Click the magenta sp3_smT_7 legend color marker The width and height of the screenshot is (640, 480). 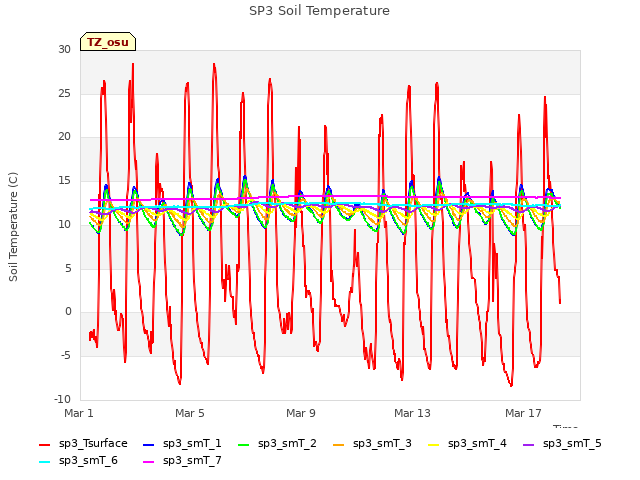pos(149,462)
